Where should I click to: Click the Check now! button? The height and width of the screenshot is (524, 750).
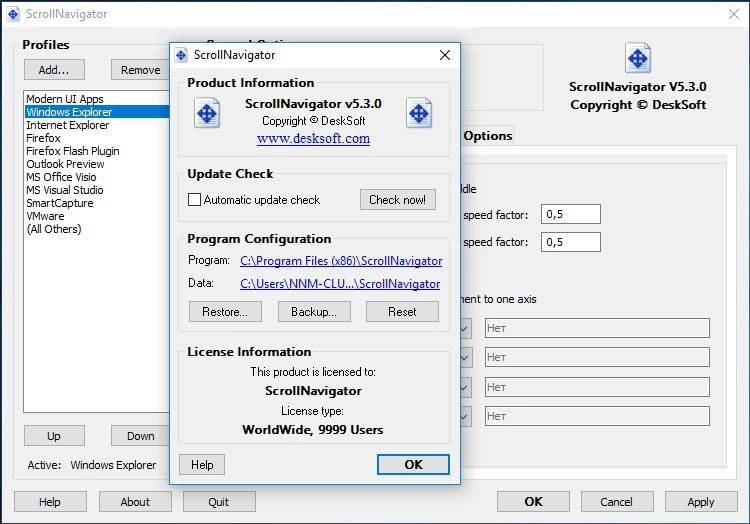[397, 199]
